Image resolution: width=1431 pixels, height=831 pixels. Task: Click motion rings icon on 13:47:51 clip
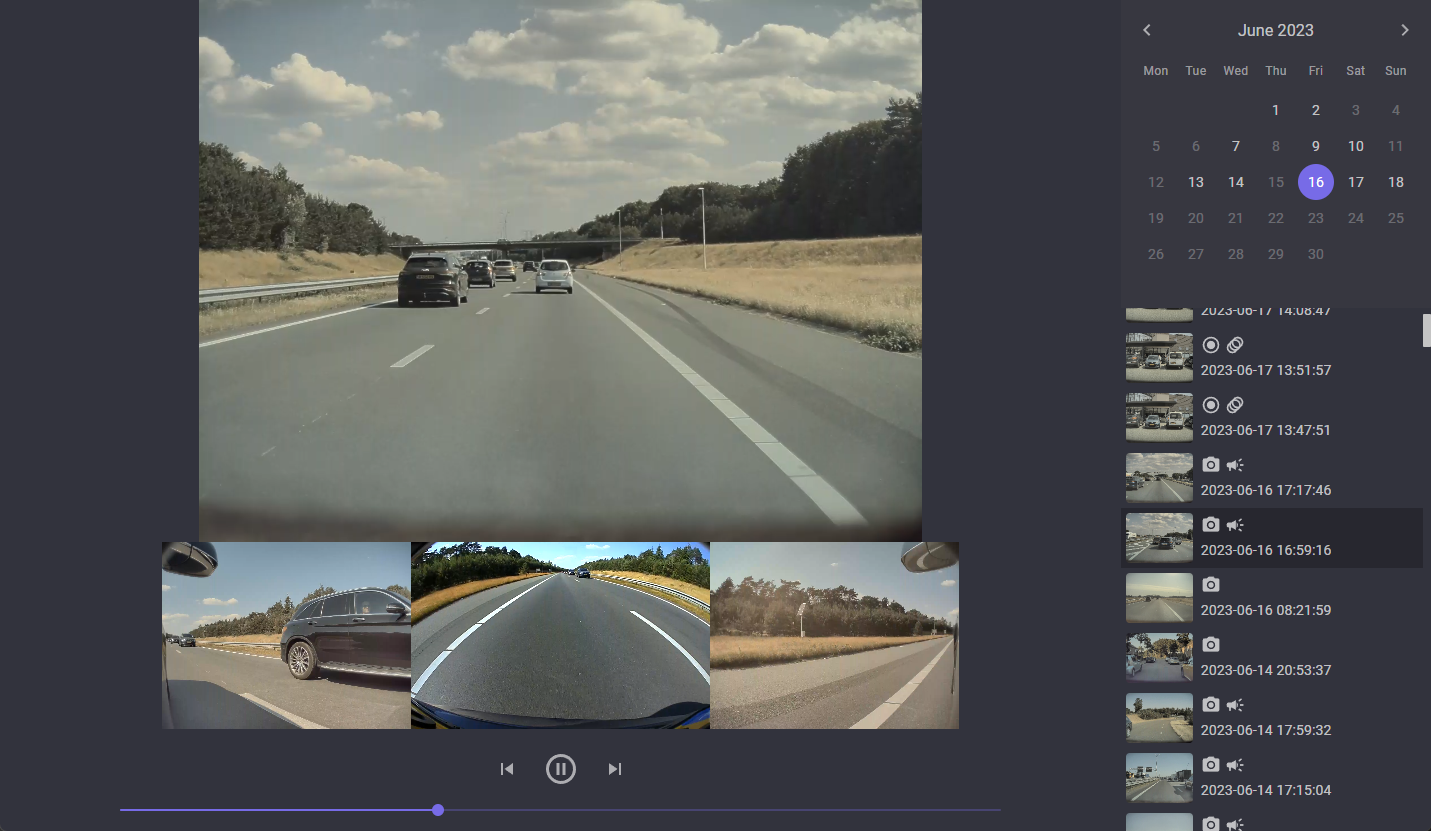tap(1235, 405)
